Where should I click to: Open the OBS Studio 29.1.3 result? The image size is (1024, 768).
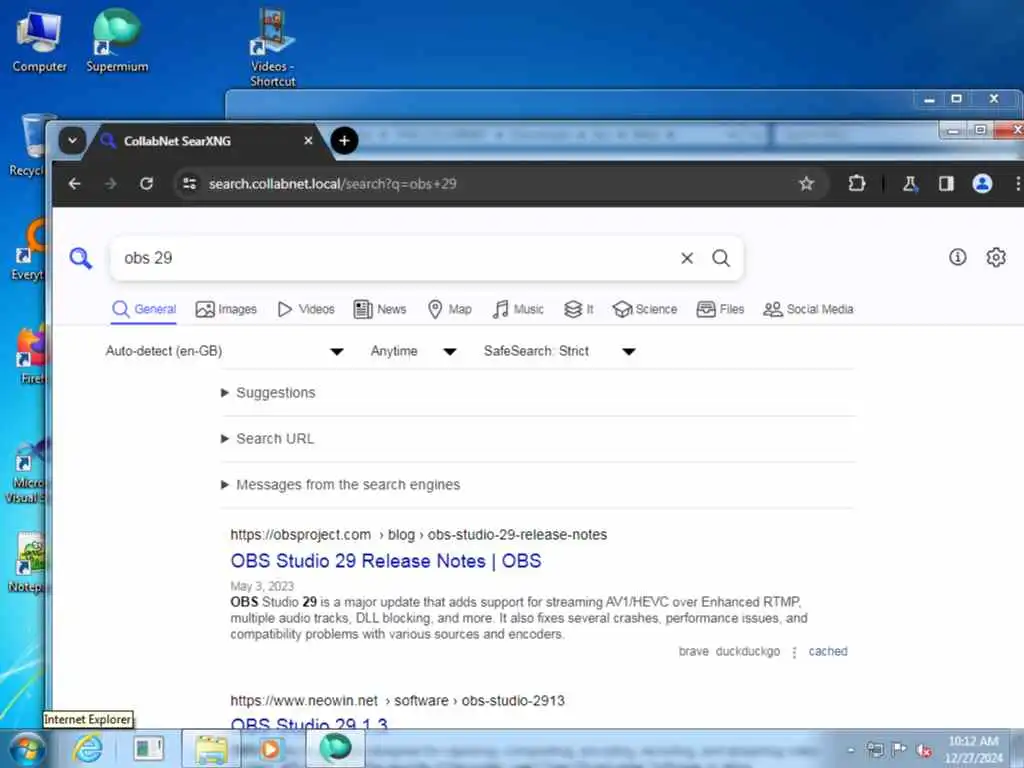click(309, 724)
